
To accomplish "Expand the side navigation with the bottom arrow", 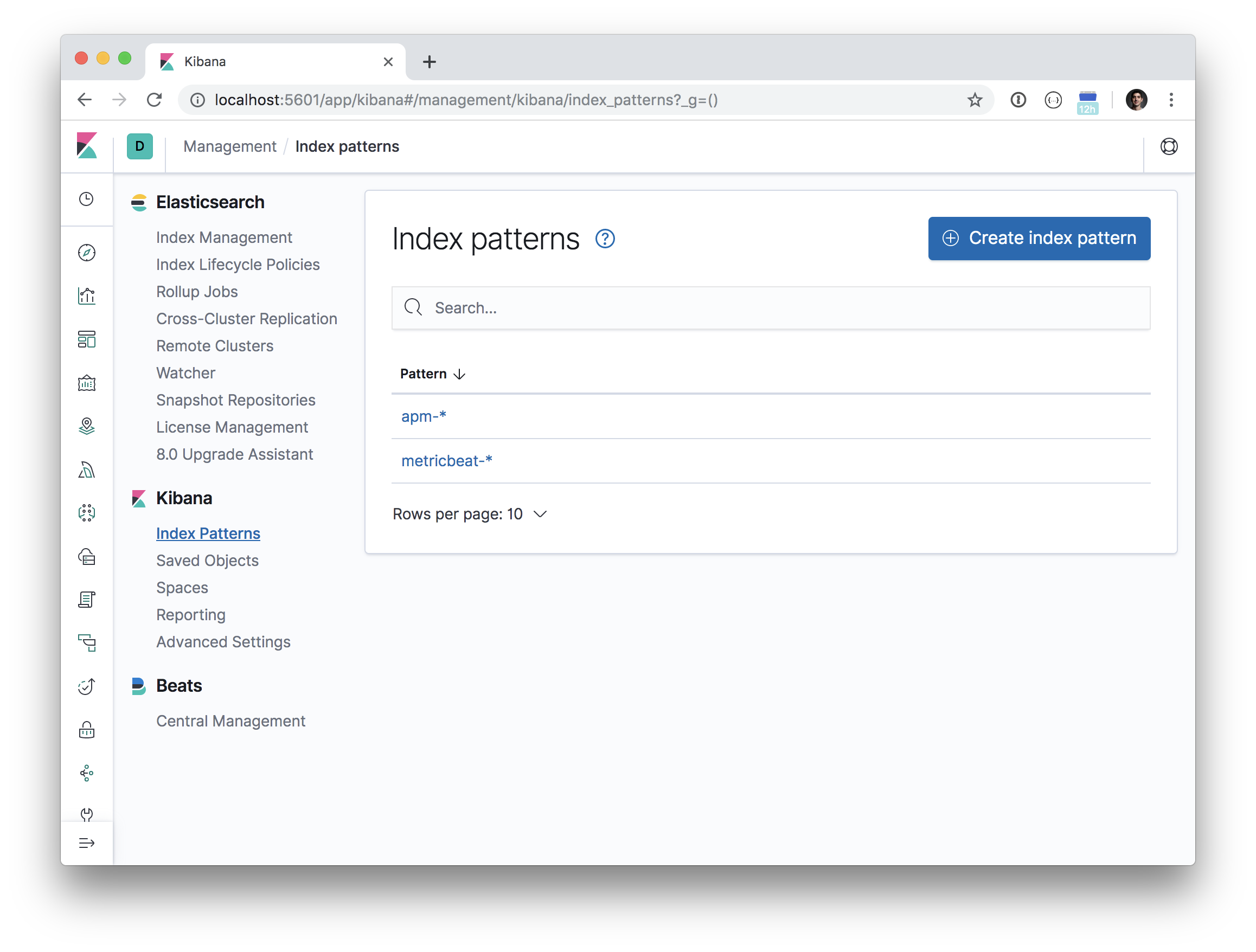I will pos(86,843).
